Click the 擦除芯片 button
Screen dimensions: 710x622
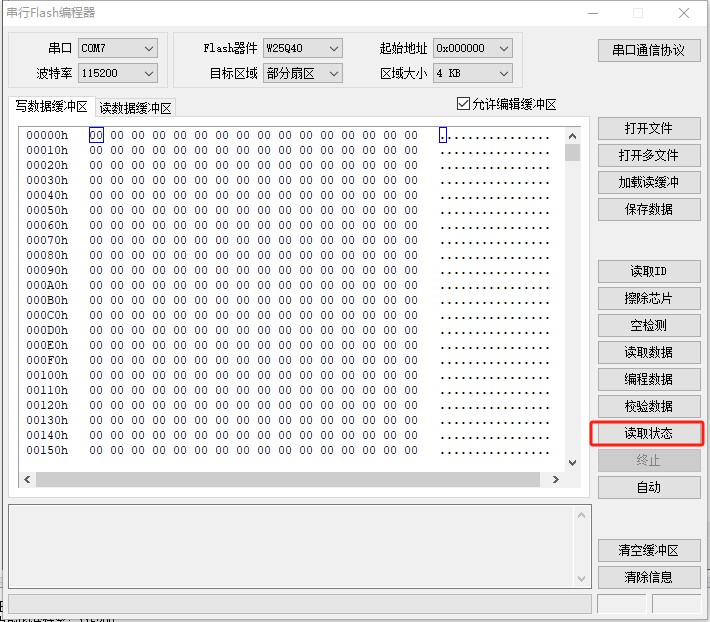pyautogui.click(x=648, y=298)
